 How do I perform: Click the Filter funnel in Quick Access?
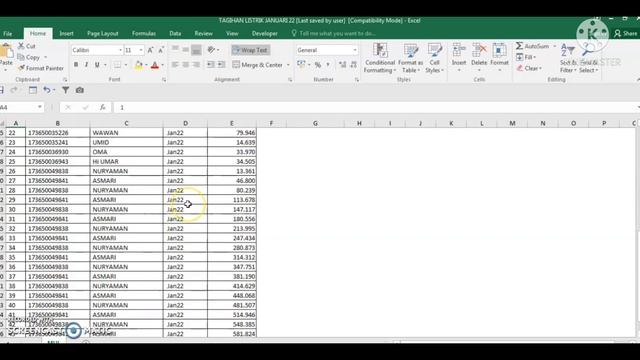click(x=65, y=90)
